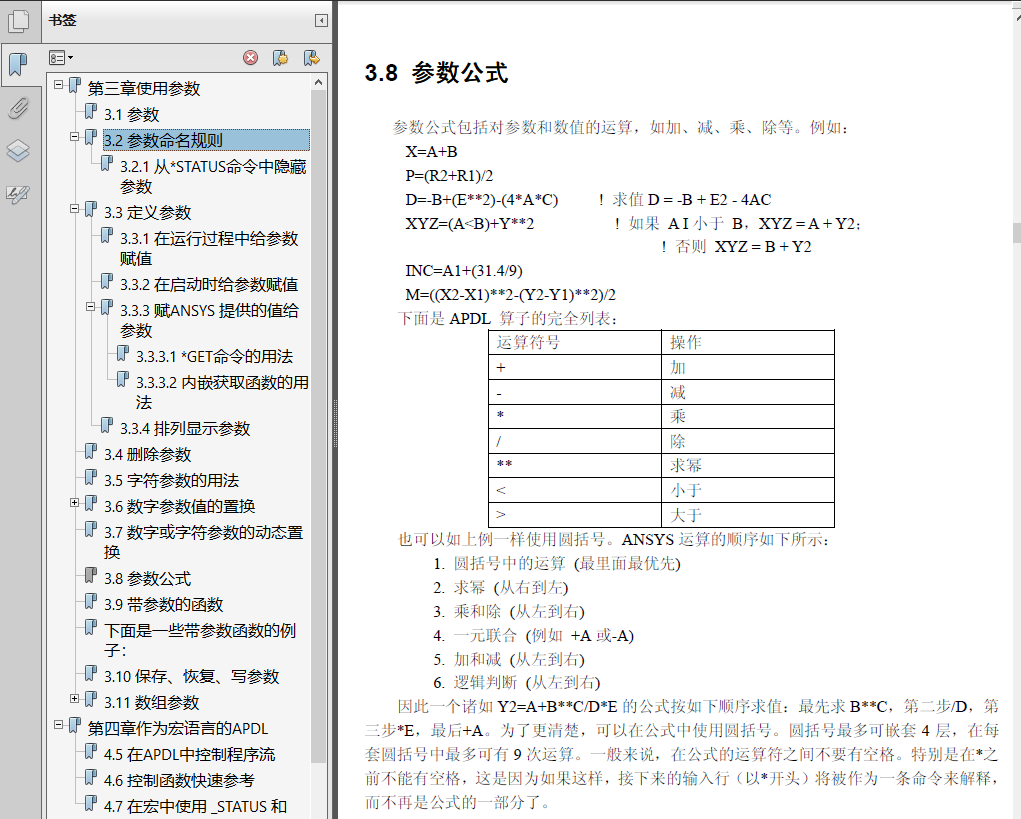Image resolution: width=1021 pixels, height=819 pixels.
Task: Open the Attachments paperclip panel
Action: tap(17, 108)
